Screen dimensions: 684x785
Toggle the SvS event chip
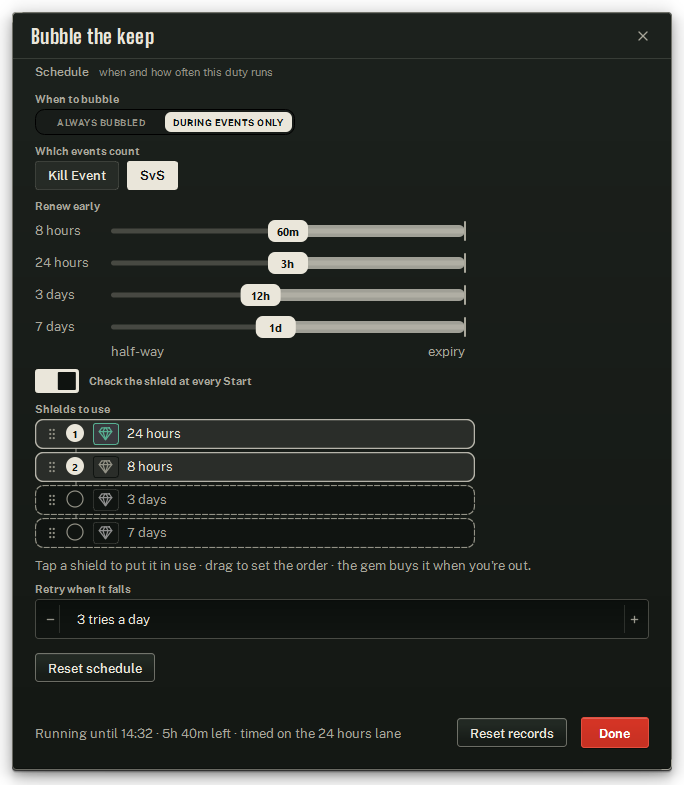152,176
